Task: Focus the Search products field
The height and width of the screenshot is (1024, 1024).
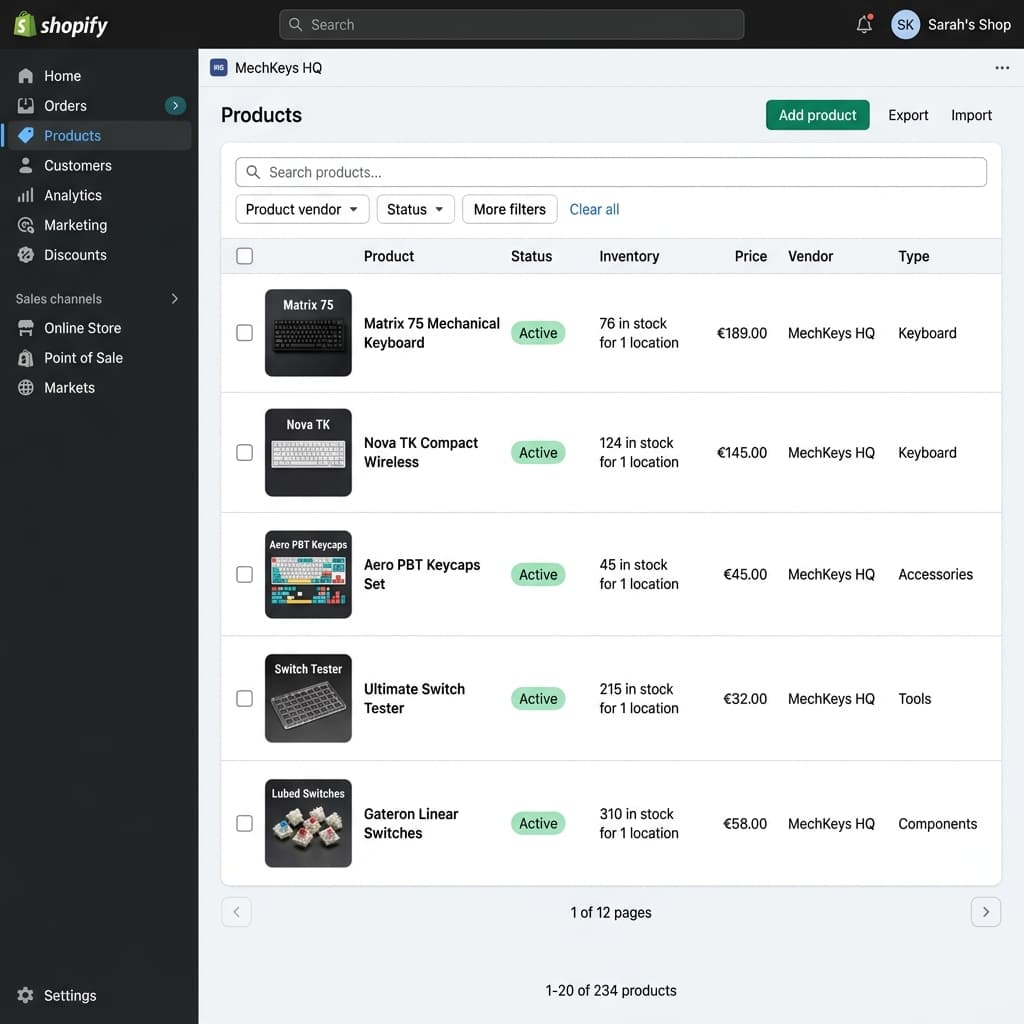Action: [611, 172]
